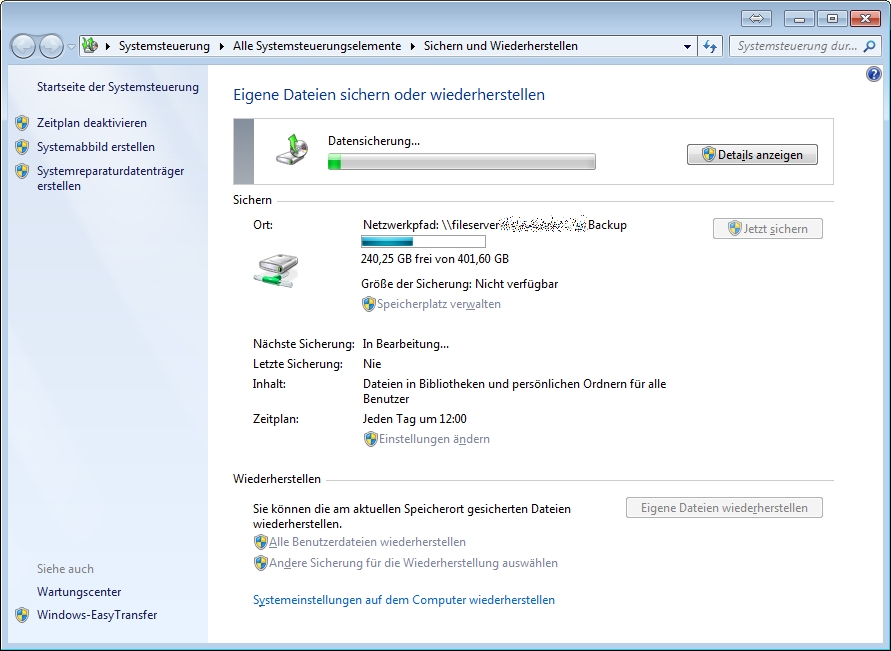Click the Control Panel icon in address bar
This screenshot has height=651, width=891.
[x=90, y=46]
